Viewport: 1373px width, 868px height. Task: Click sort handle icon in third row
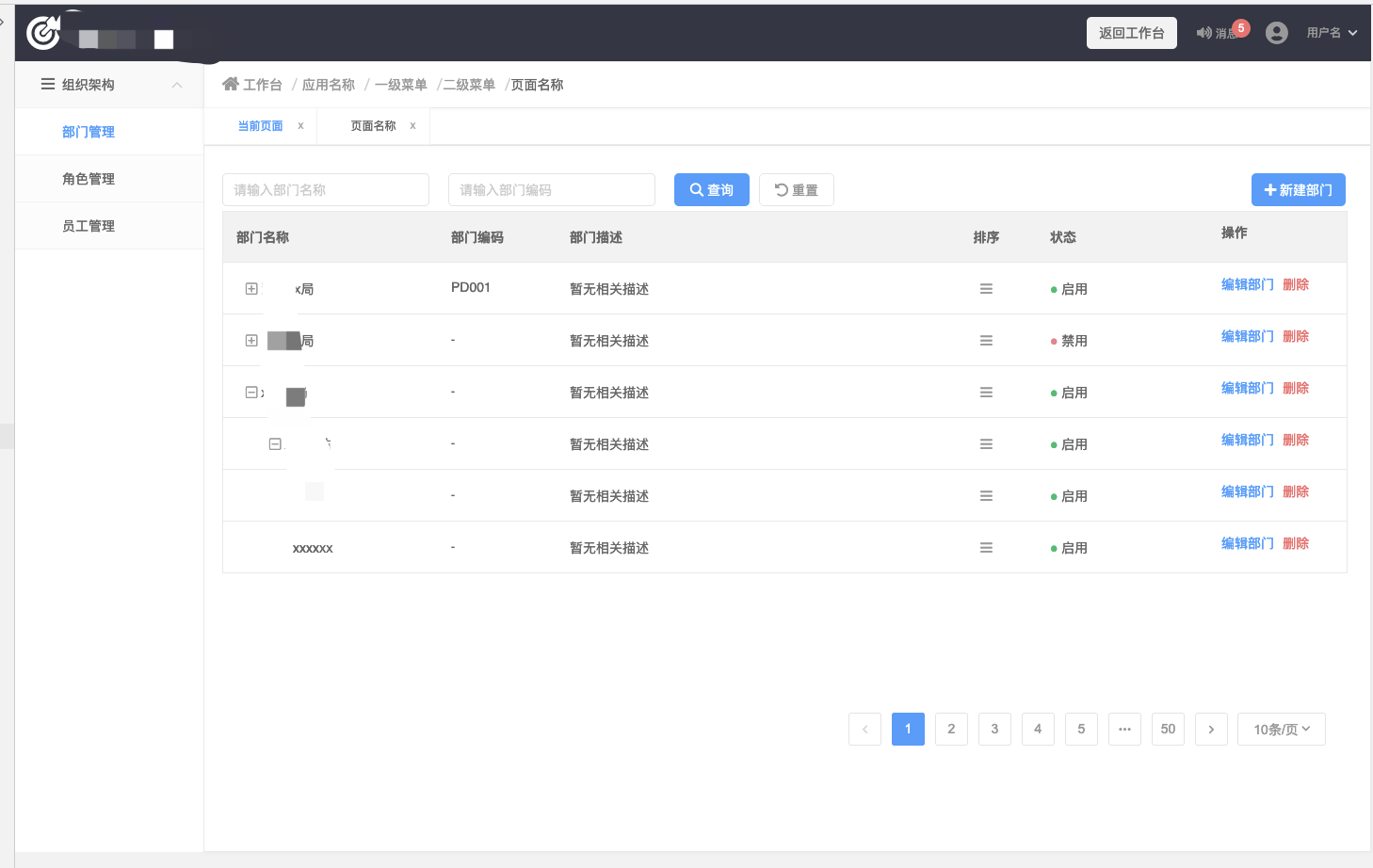tap(986, 393)
